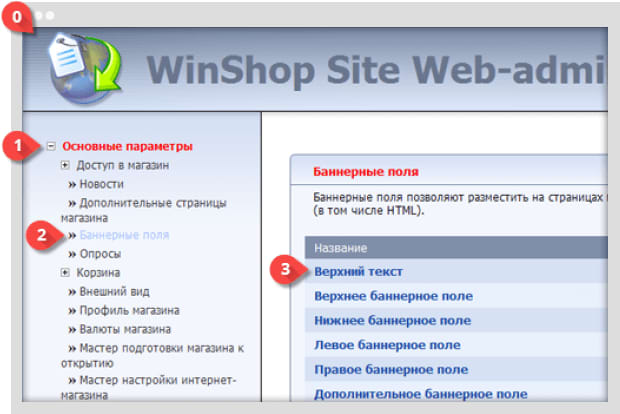The height and width of the screenshot is (414, 620).
Task: Launch Мастер подготовки магазина к открытию
Action: [152, 355]
